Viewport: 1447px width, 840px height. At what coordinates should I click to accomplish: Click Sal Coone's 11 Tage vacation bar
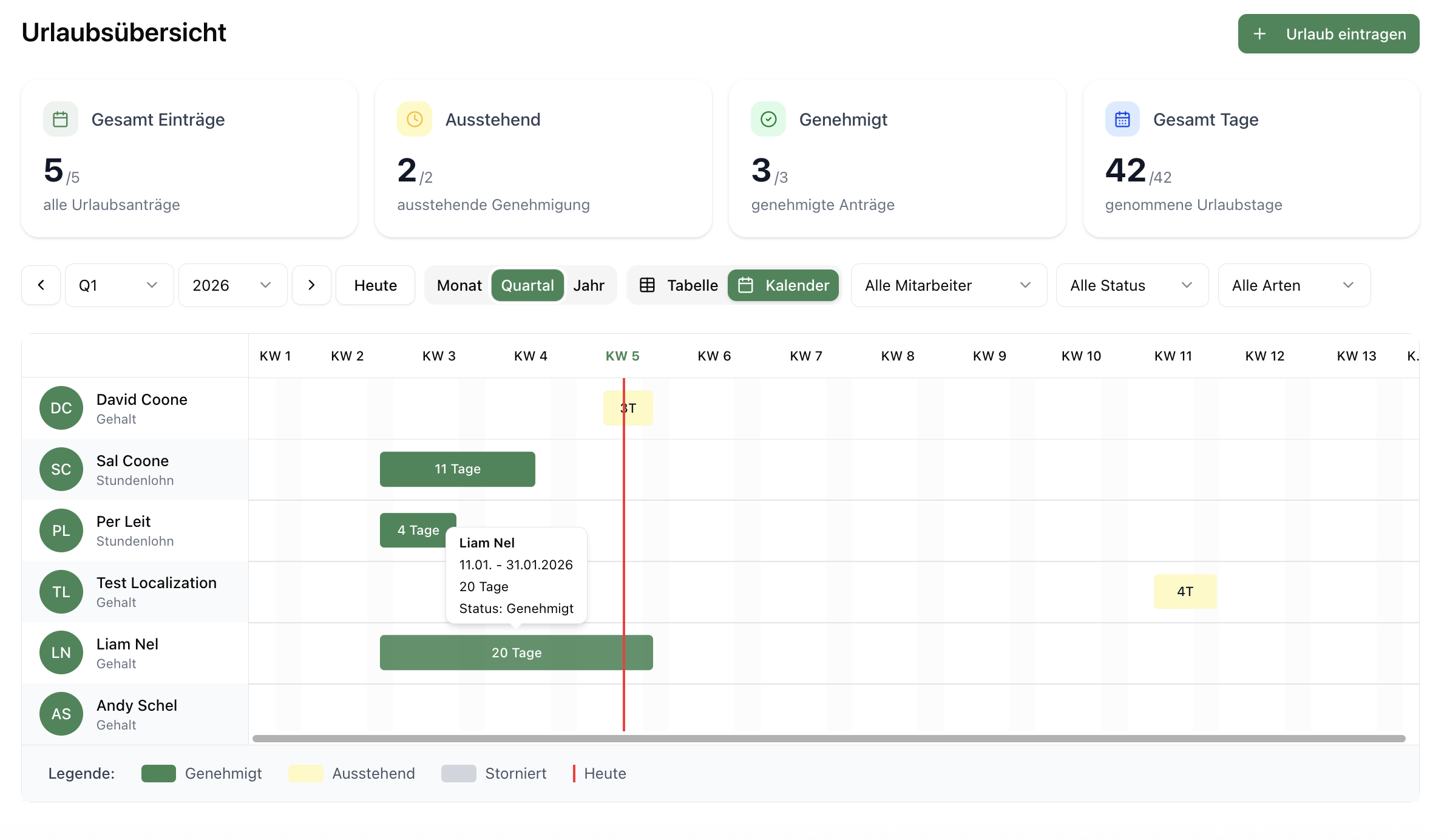coord(457,469)
